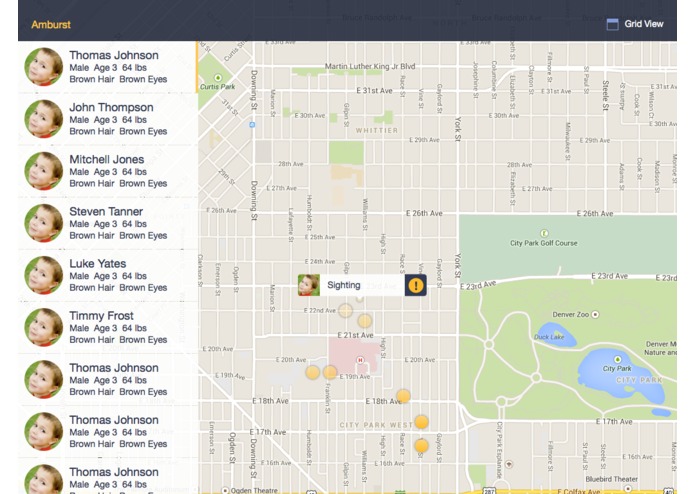Click the WHITTIER neighborhood label
The image size is (695, 494).
pos(377,131)
